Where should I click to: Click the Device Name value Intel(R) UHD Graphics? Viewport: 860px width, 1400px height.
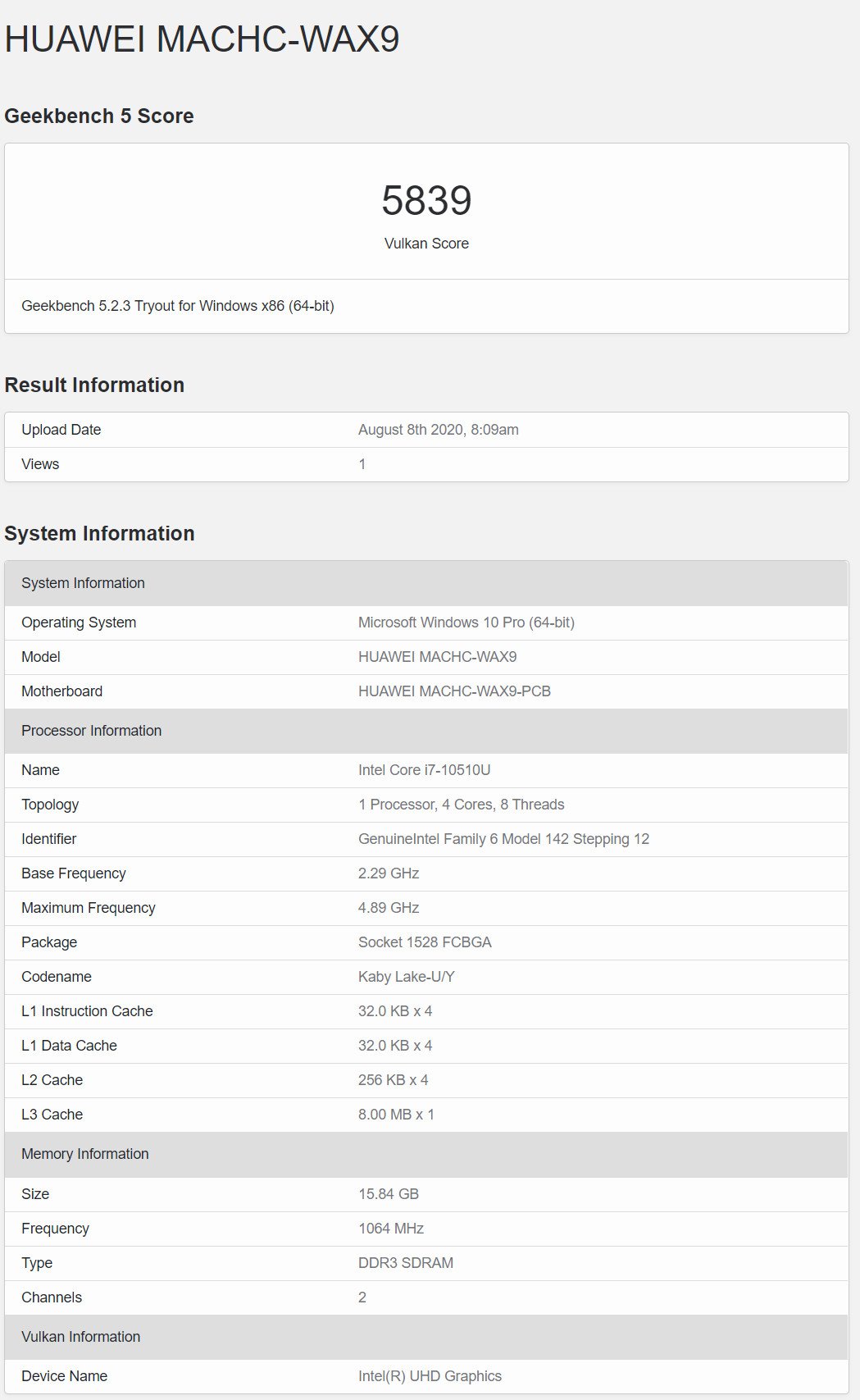coord(430,1376)
